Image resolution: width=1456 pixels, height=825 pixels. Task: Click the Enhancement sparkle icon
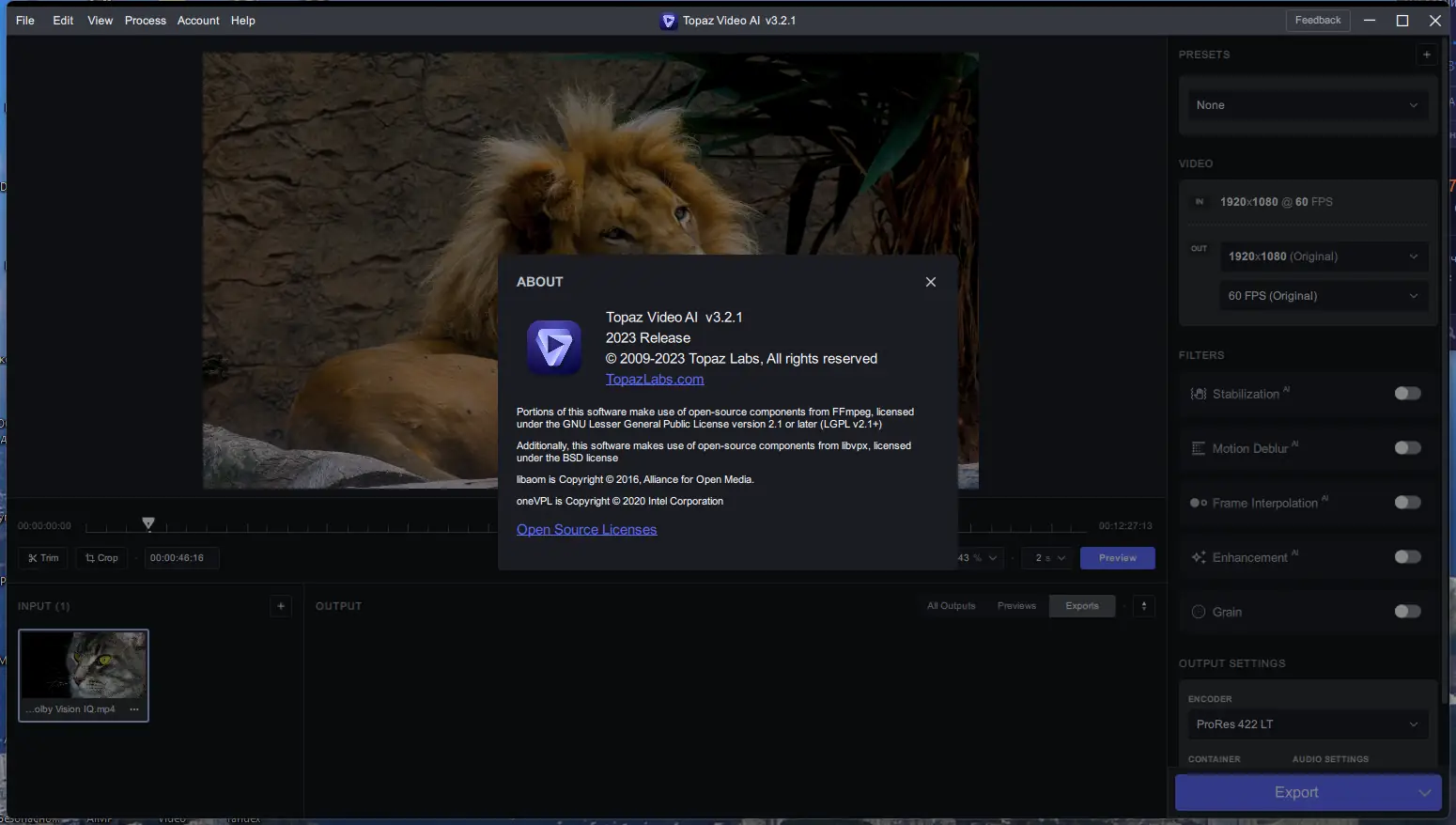pos(1199,557)
